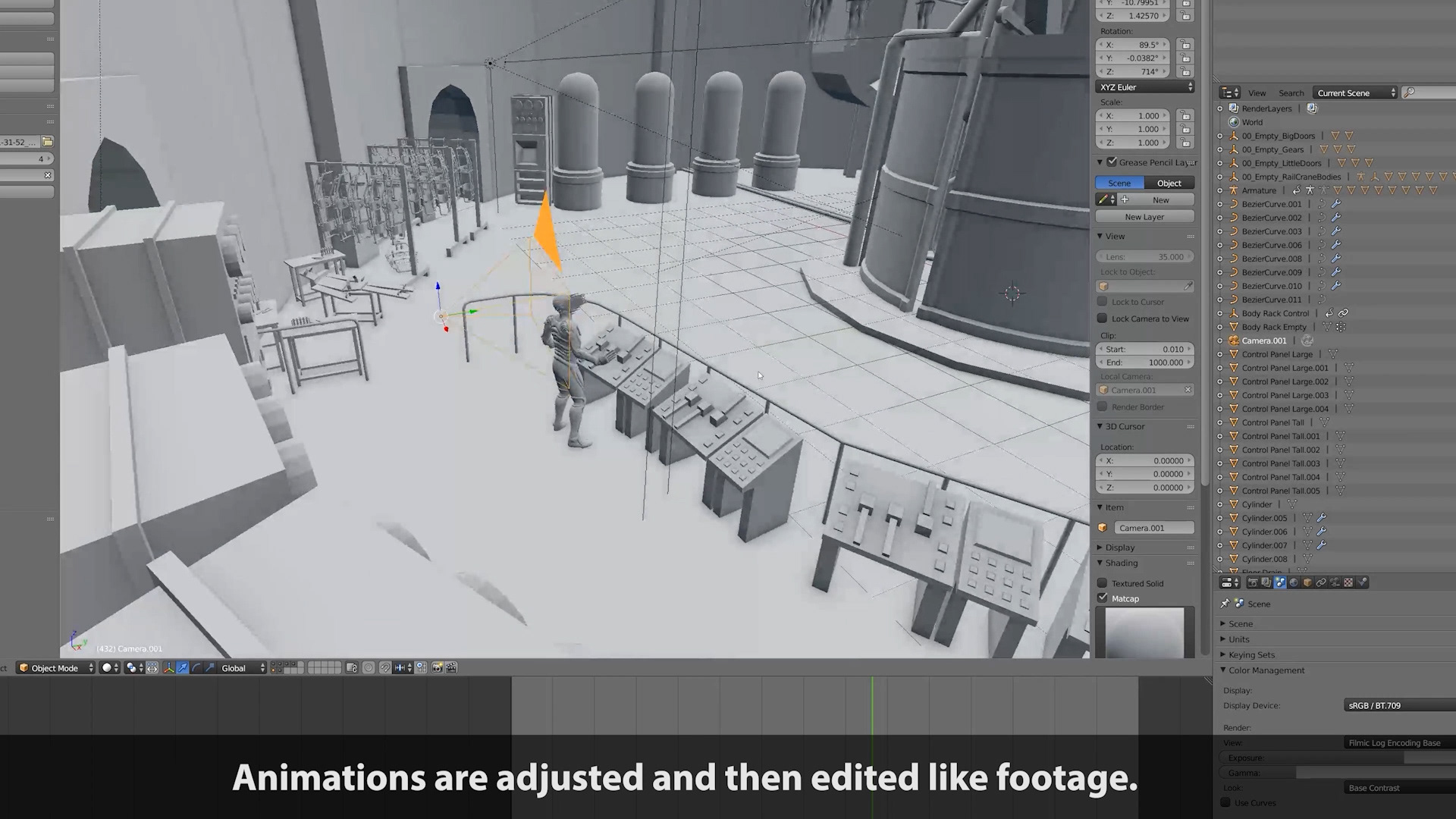Image resolution: width=1456 pixels, height=819 pixels.
Task: Click the grease pencil draw icon beside New
Action: pyautogui.click(x=1106, y=199)
